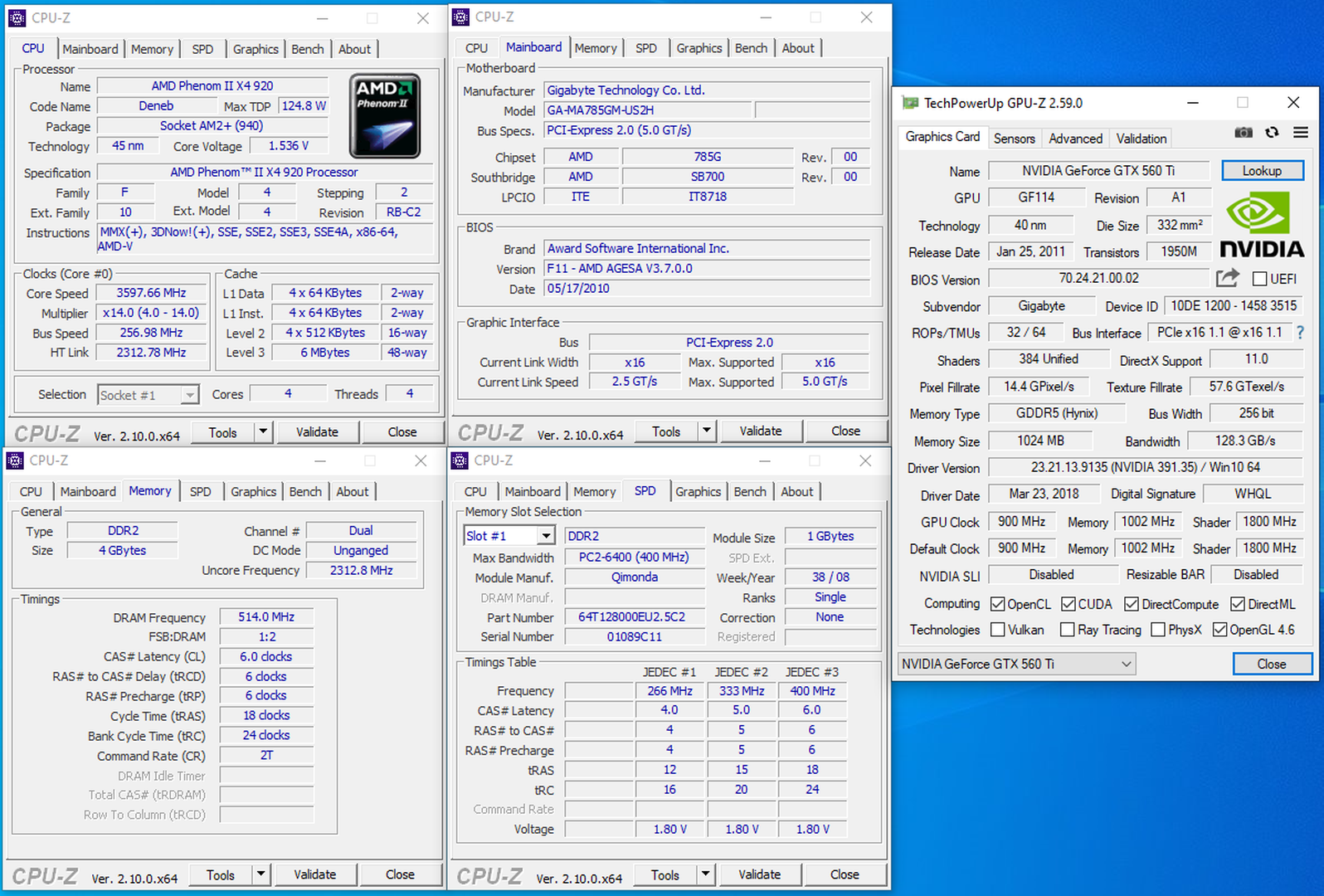Image resolution: width=1324 pixels, height=896 pixels.
Task: Toggle the Vulkan checkbox
Action: (998, 630)
